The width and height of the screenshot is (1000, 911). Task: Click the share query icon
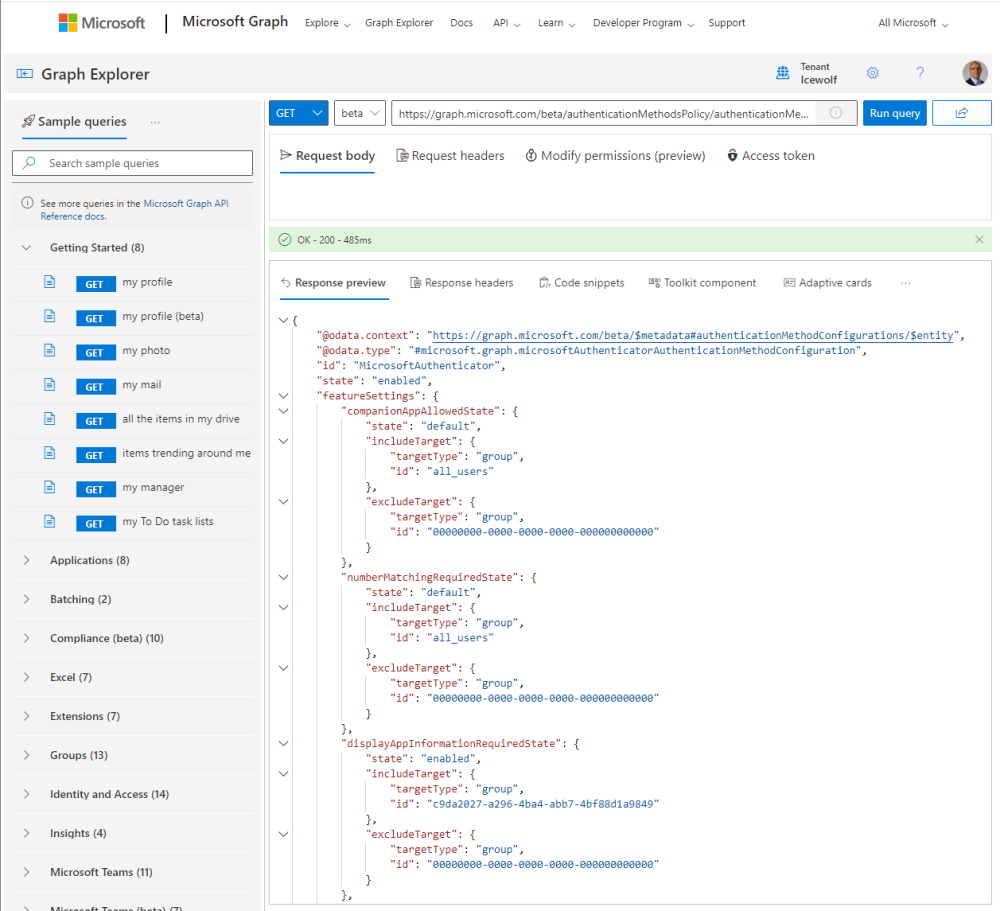[x=961, y=113]
